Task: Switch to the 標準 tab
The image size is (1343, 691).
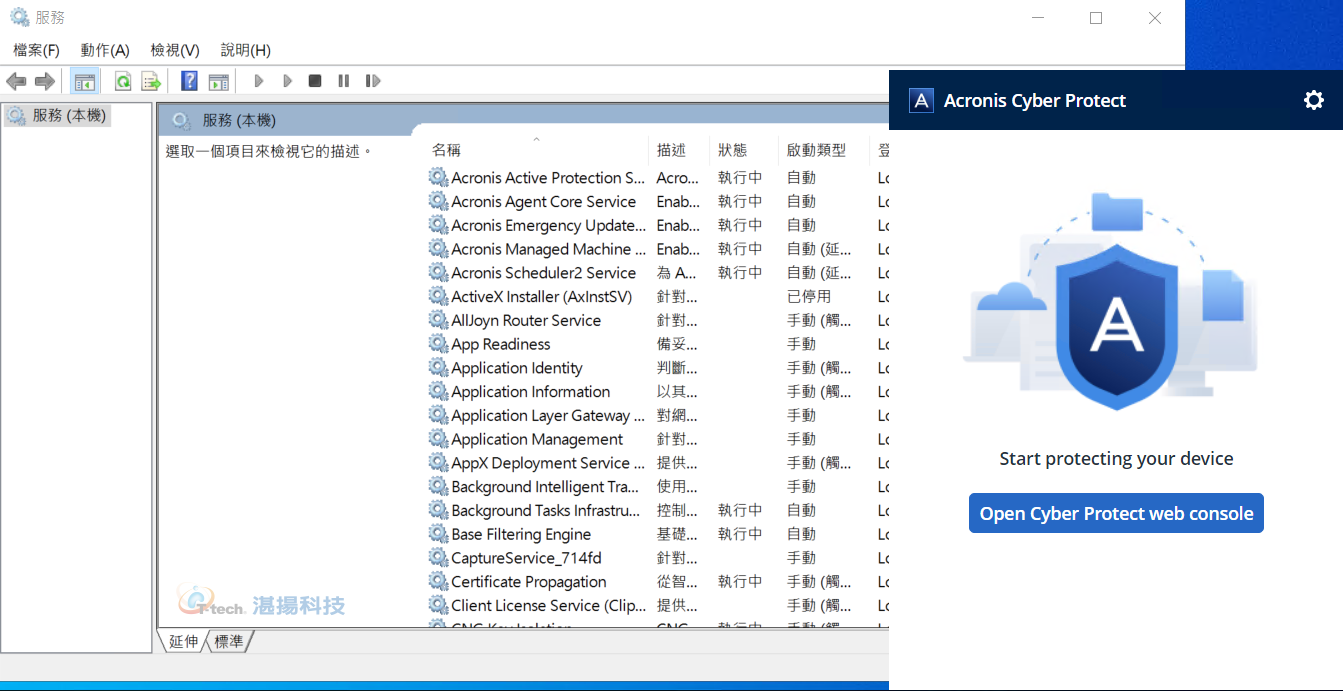Action: 229,641
